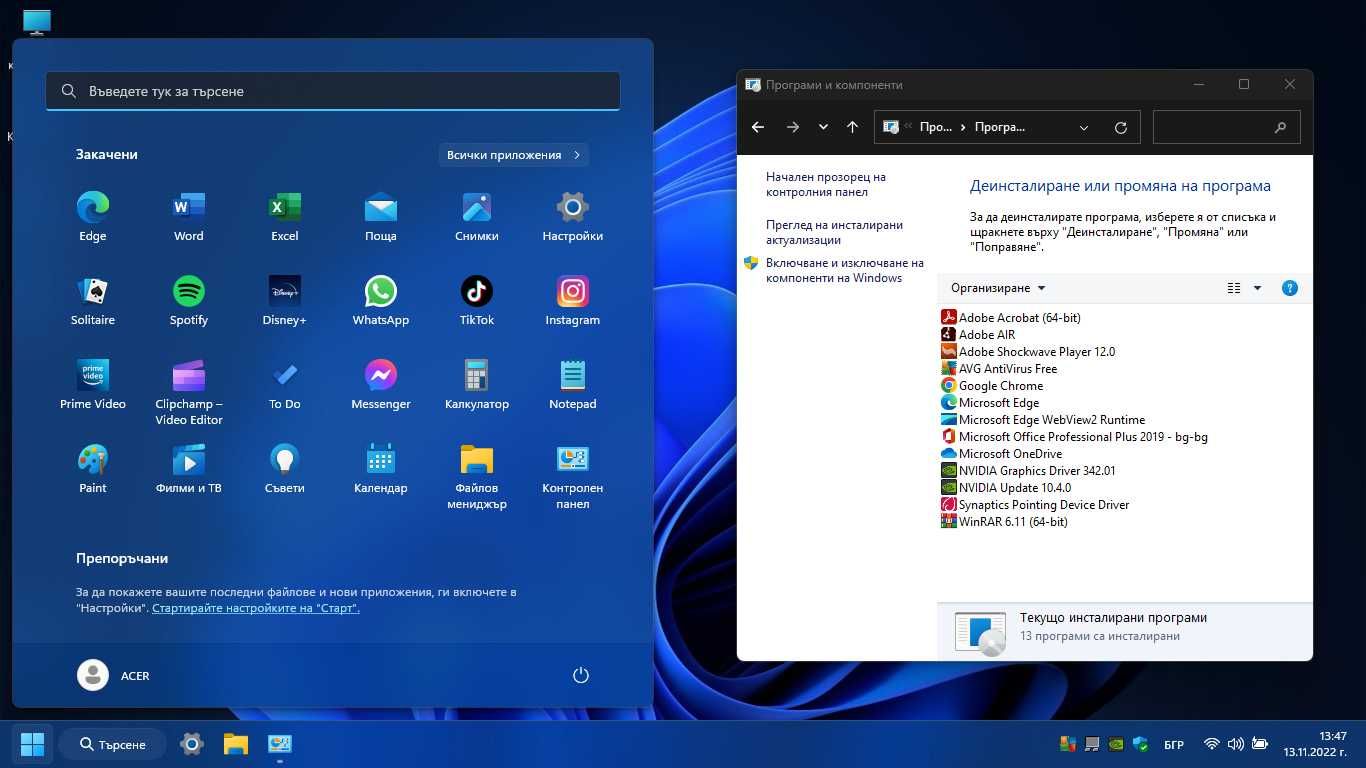Screen dimensions: 1366x768
Task: Launch Paint
Action: [93, 469]
